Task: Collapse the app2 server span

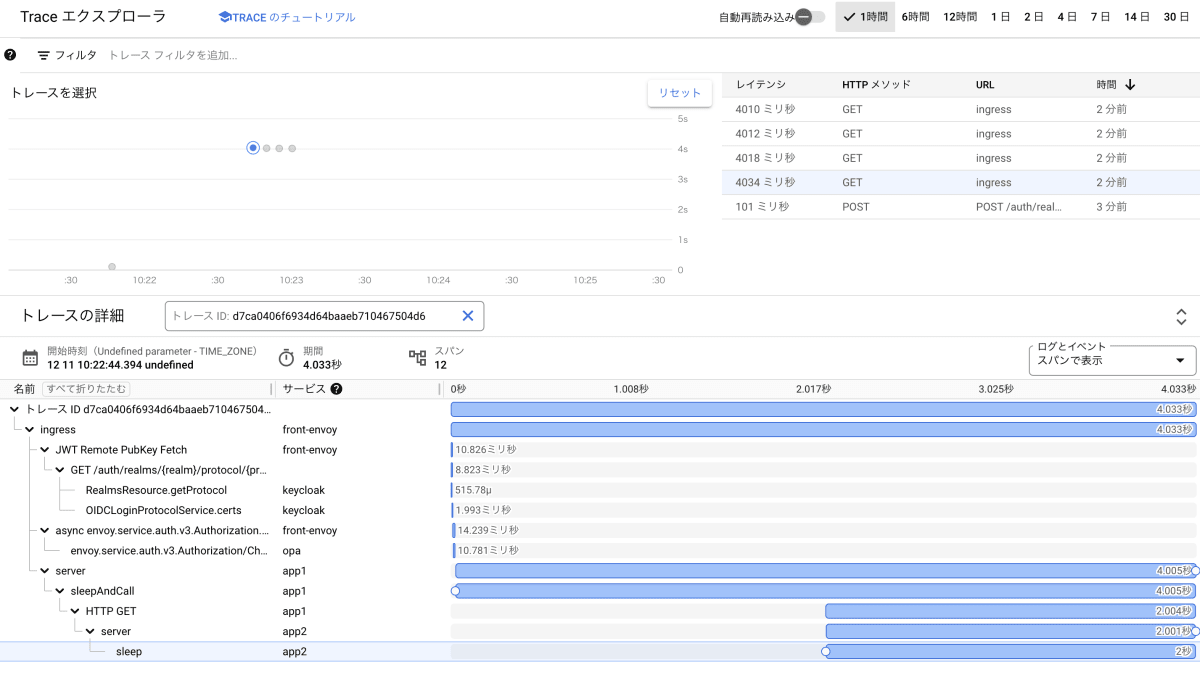Action: click(90, 631)
